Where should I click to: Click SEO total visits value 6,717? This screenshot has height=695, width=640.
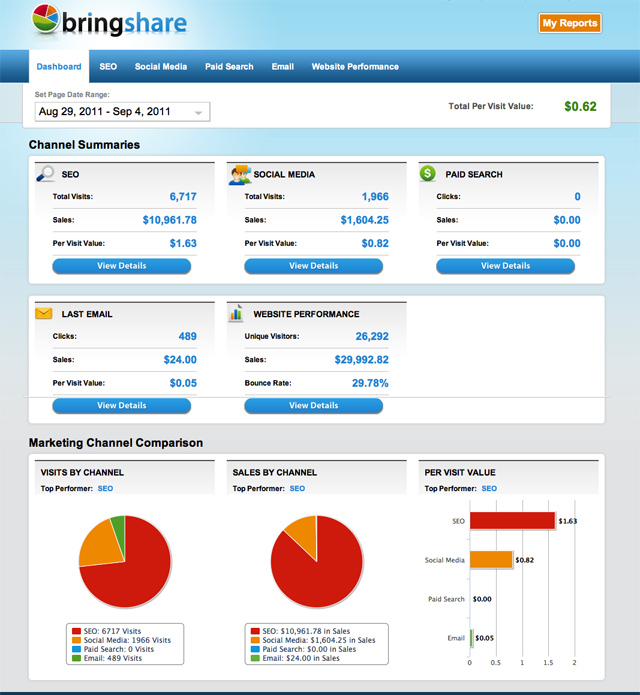point(183,197)
